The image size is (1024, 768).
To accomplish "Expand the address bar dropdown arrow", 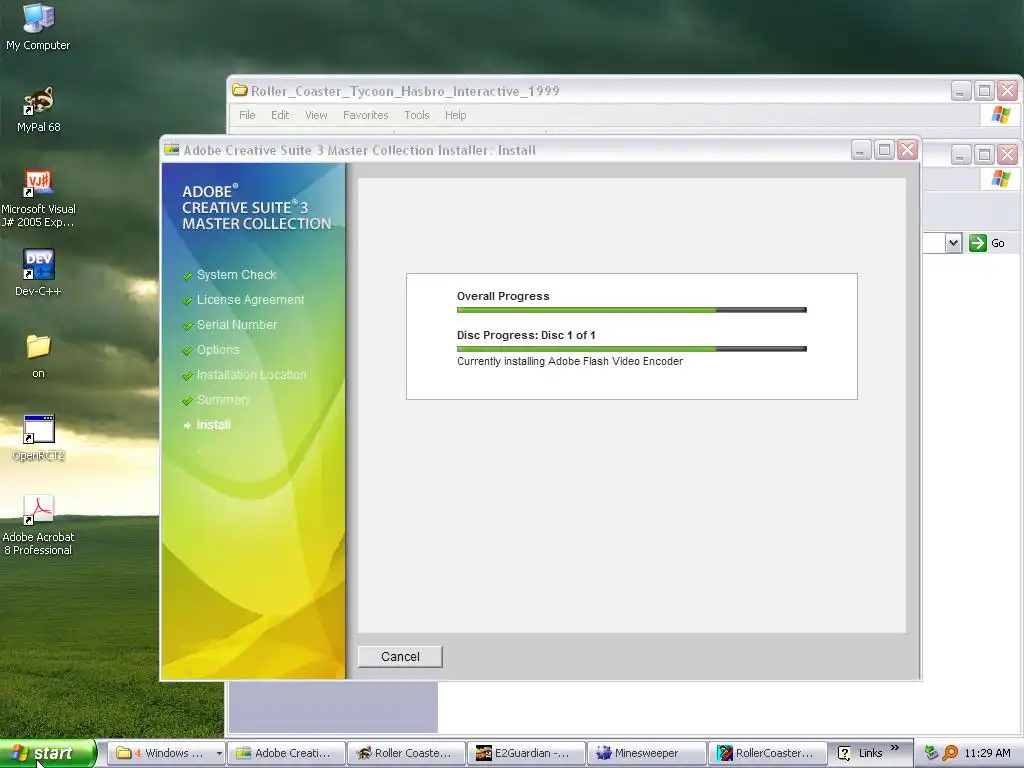I will pos(953,243).
